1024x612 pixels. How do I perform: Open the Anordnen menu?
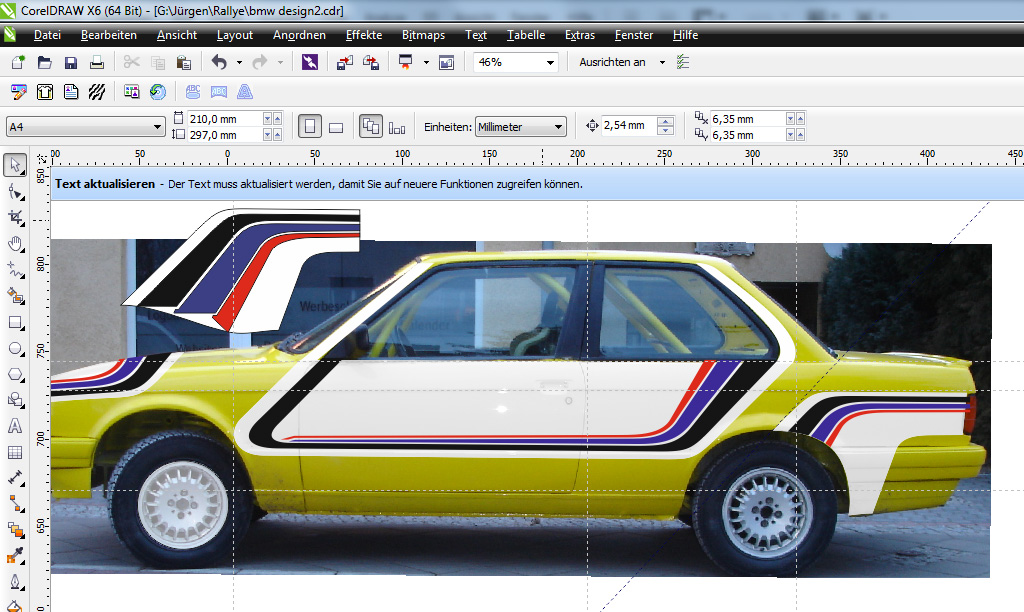[299, 35]
